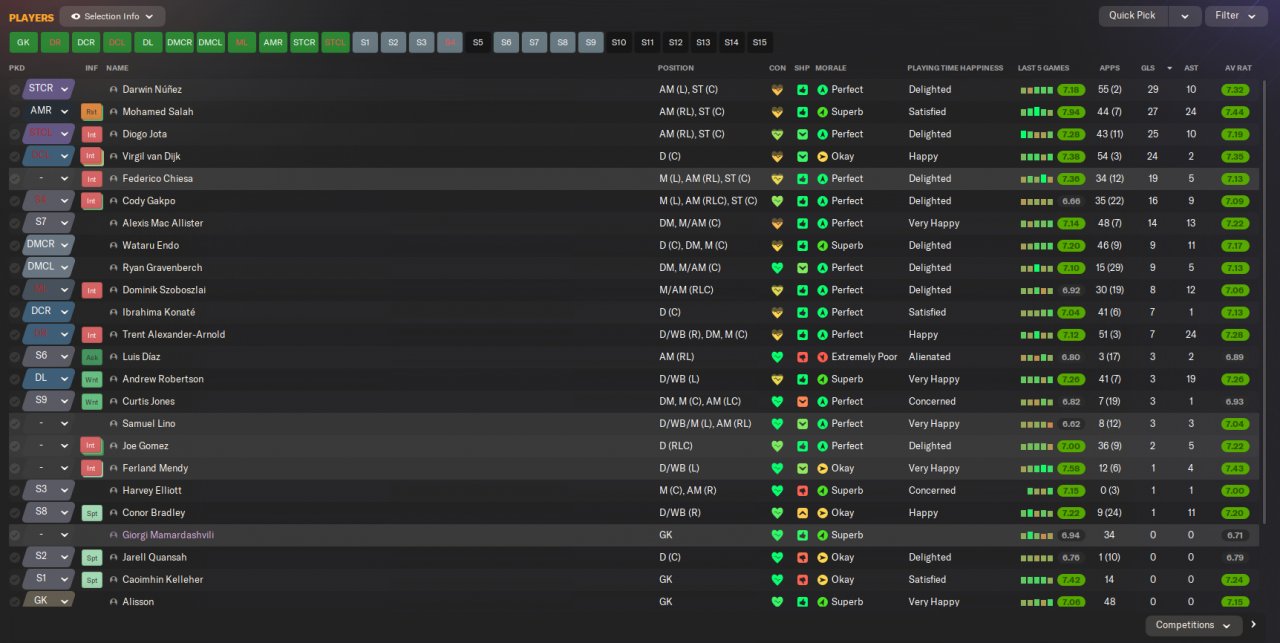
Task: Open the Selection Info dropdown
Action: 112,16
